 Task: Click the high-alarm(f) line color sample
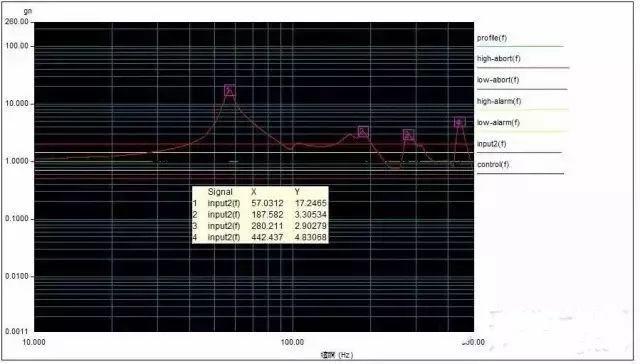[x=523, y=110]
